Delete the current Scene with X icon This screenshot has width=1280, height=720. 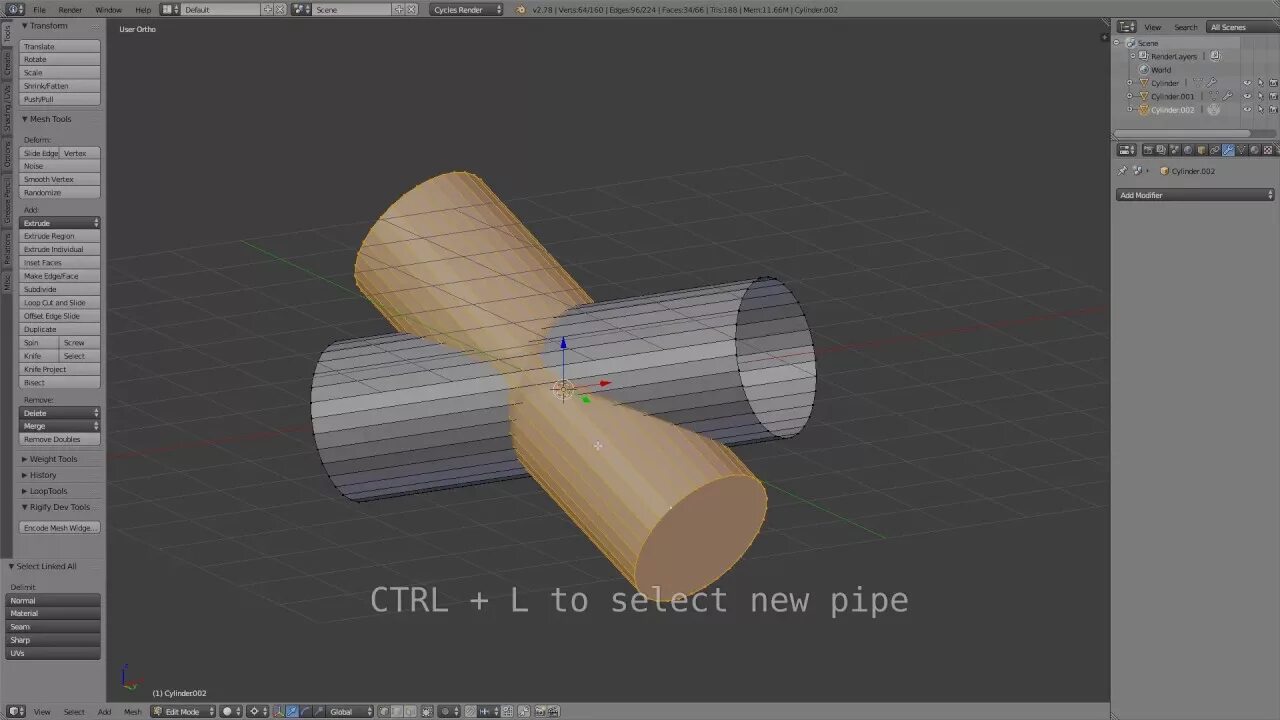411,9
